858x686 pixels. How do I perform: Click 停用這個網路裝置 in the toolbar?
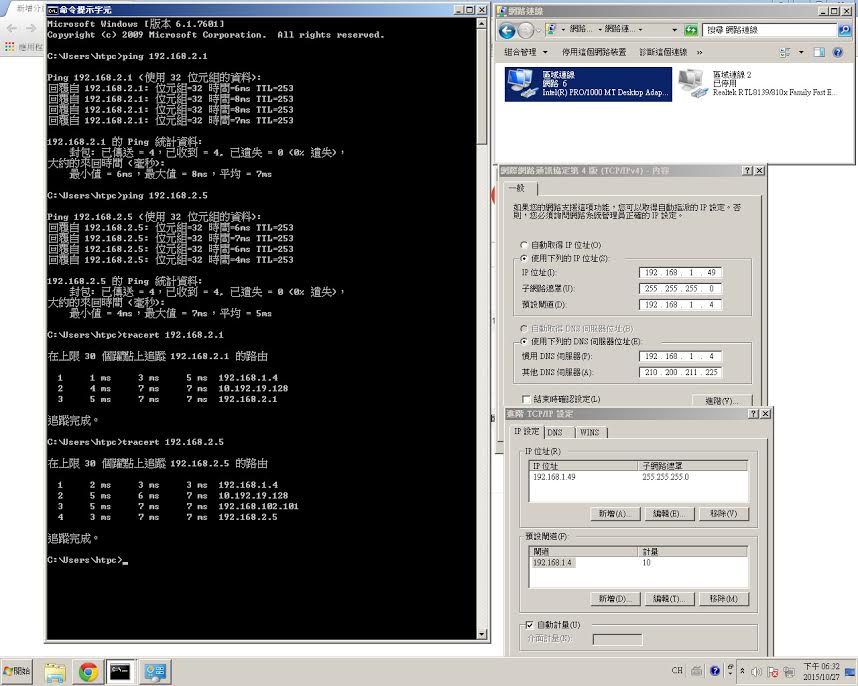pos(594,52)
